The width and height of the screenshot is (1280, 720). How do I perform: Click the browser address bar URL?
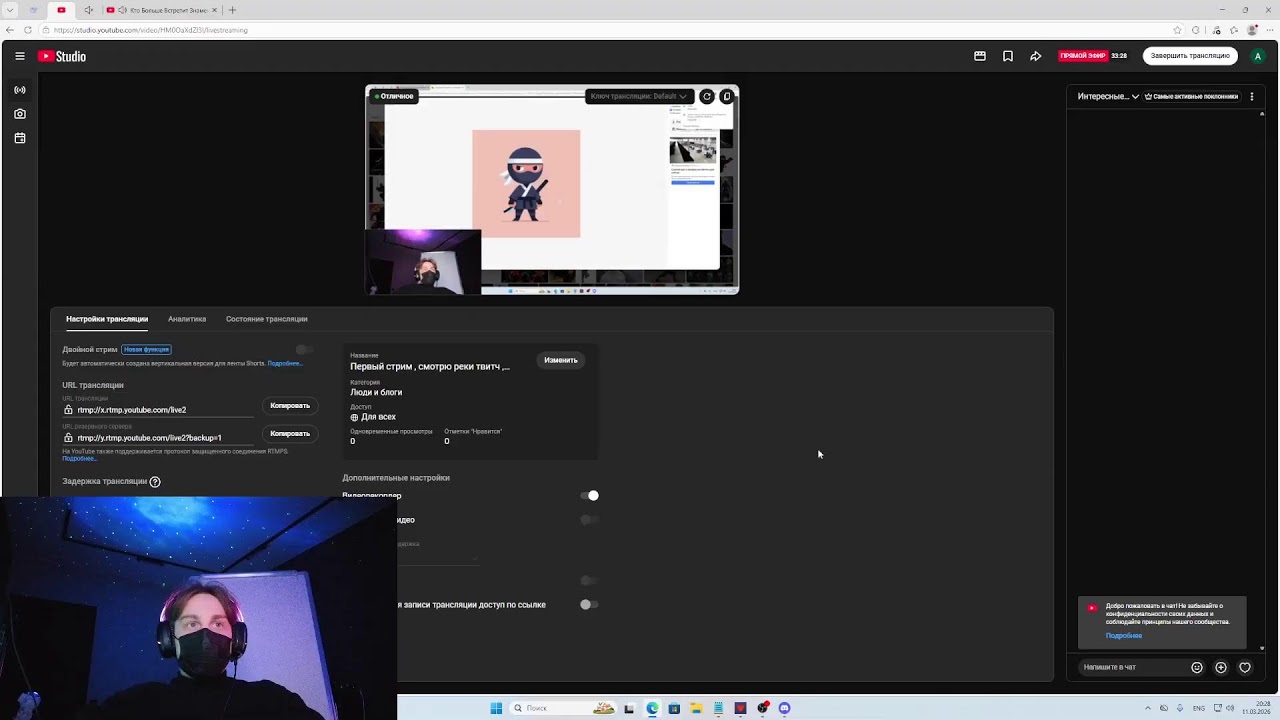[150, 30]
